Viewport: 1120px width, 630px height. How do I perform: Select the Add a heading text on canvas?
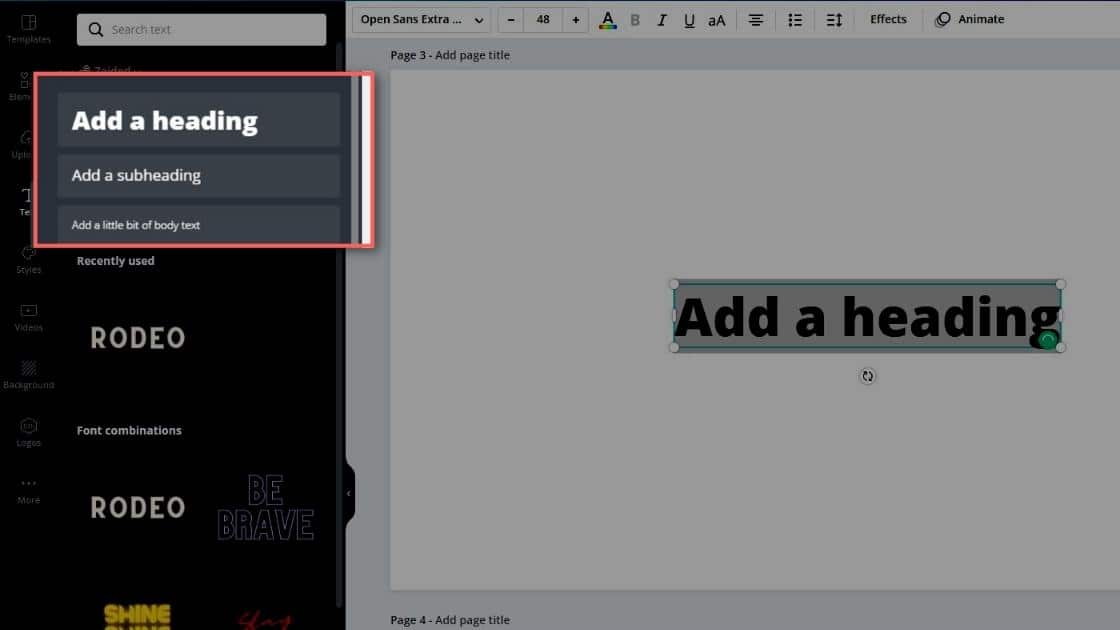[867, 316]
